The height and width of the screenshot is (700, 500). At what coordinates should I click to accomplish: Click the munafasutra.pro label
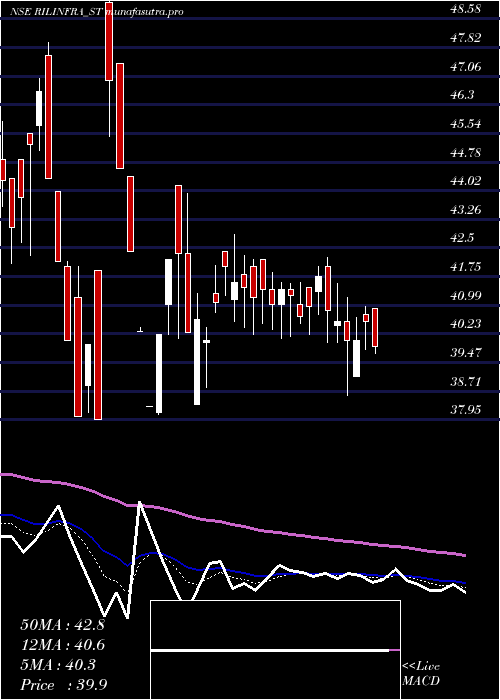coord(143,12)
